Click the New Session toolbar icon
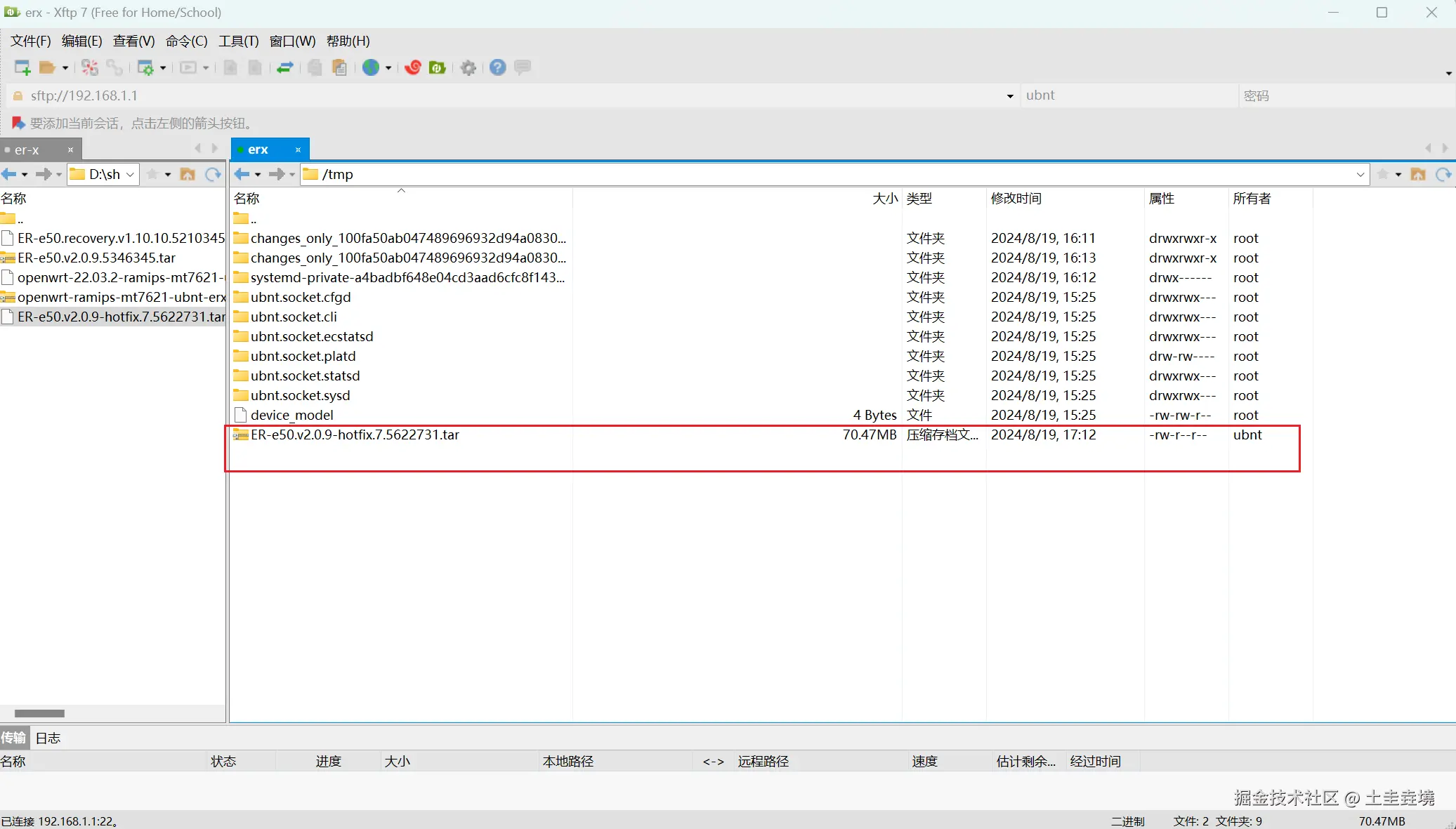Screen dimensions: 1456x829 coord(22,67)
